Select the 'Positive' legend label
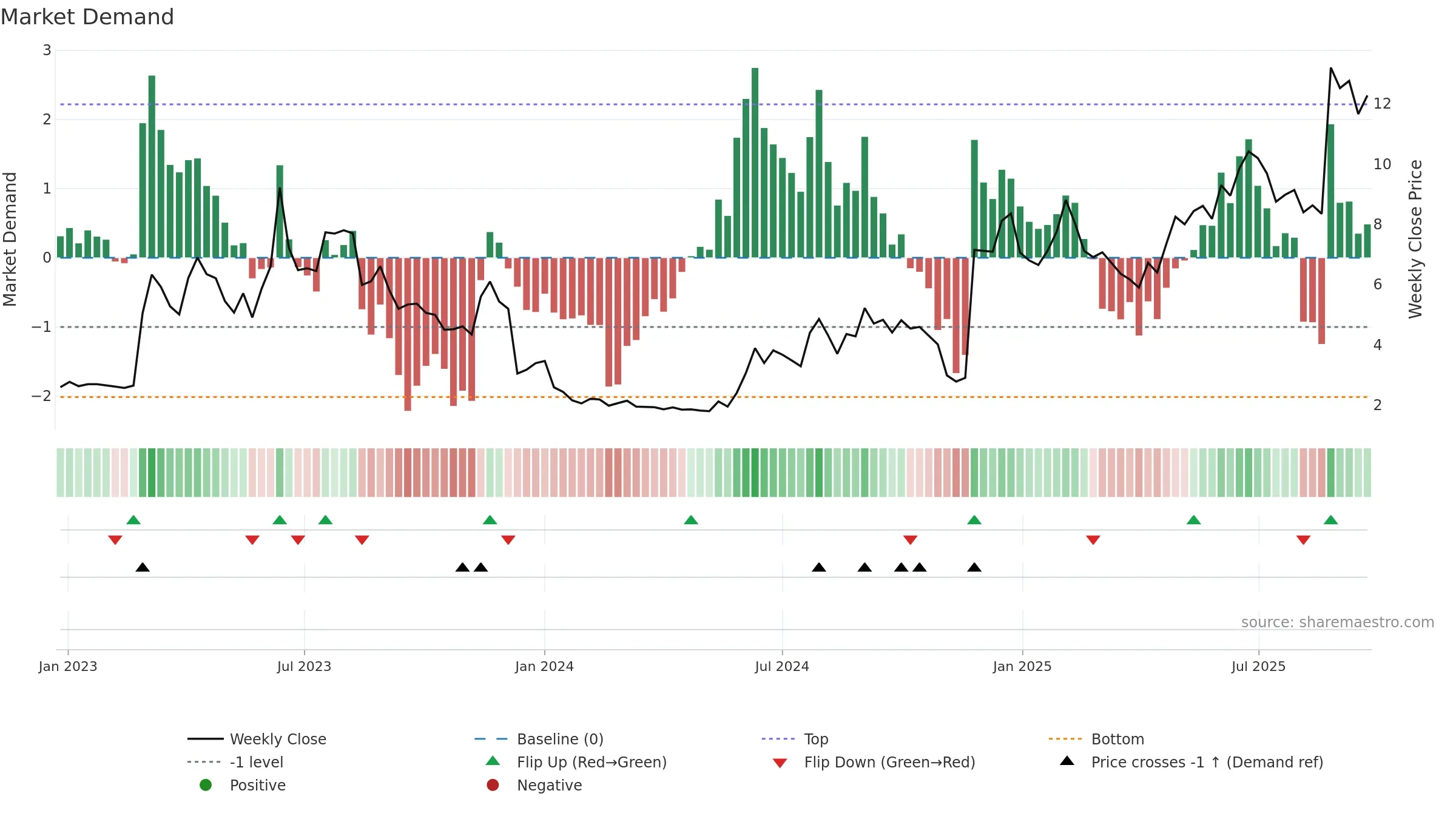Screen dimensions: 1456x819 pyautogui.click(x=257, y=785)
